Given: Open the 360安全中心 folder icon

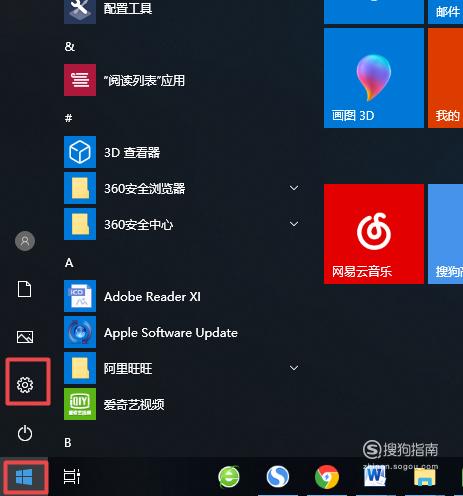Looking at the screenshot, I should click(80, 224).
